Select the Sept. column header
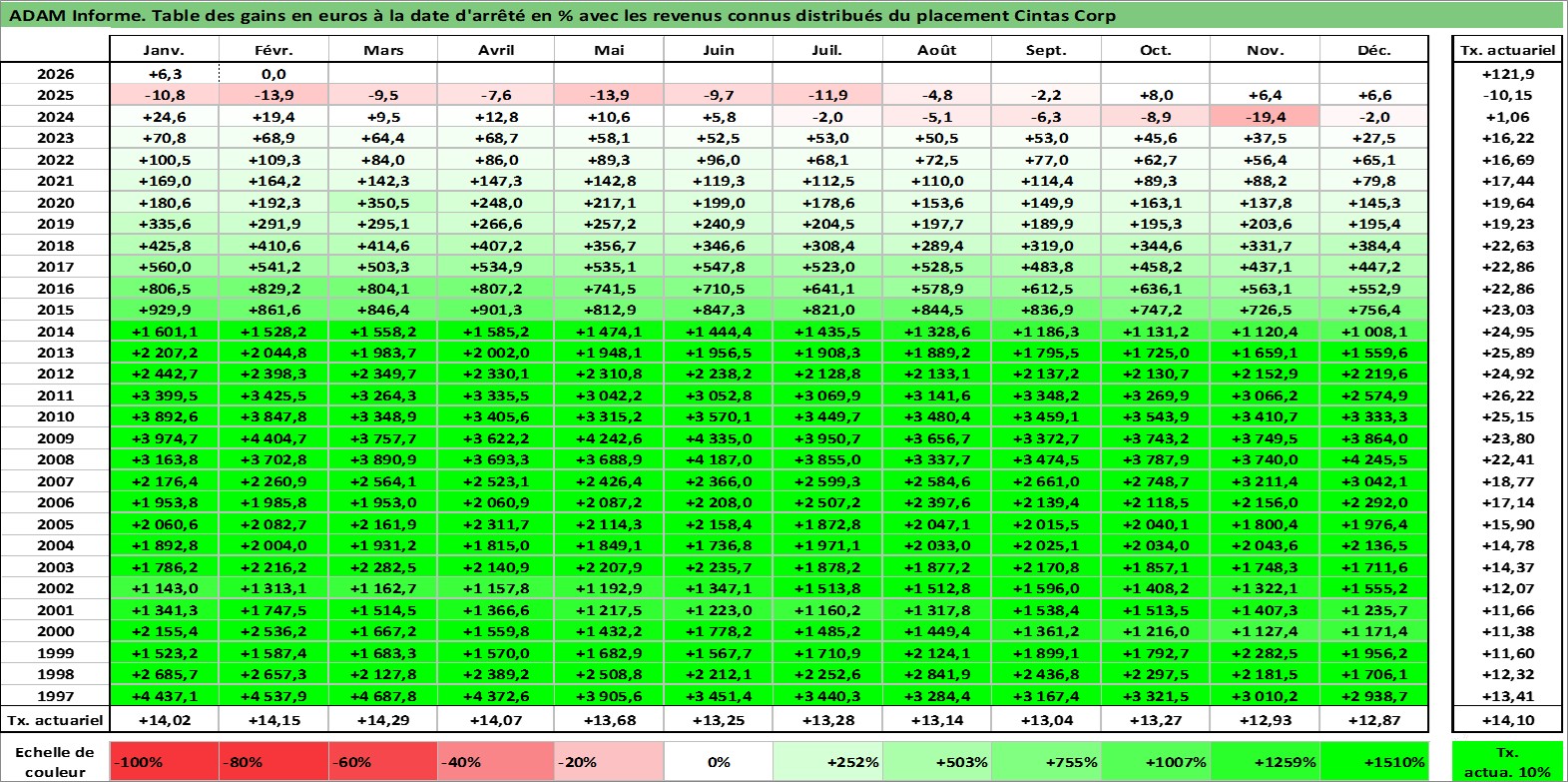Viewport: 1568px width, 782px height. tap(1046, 50)
